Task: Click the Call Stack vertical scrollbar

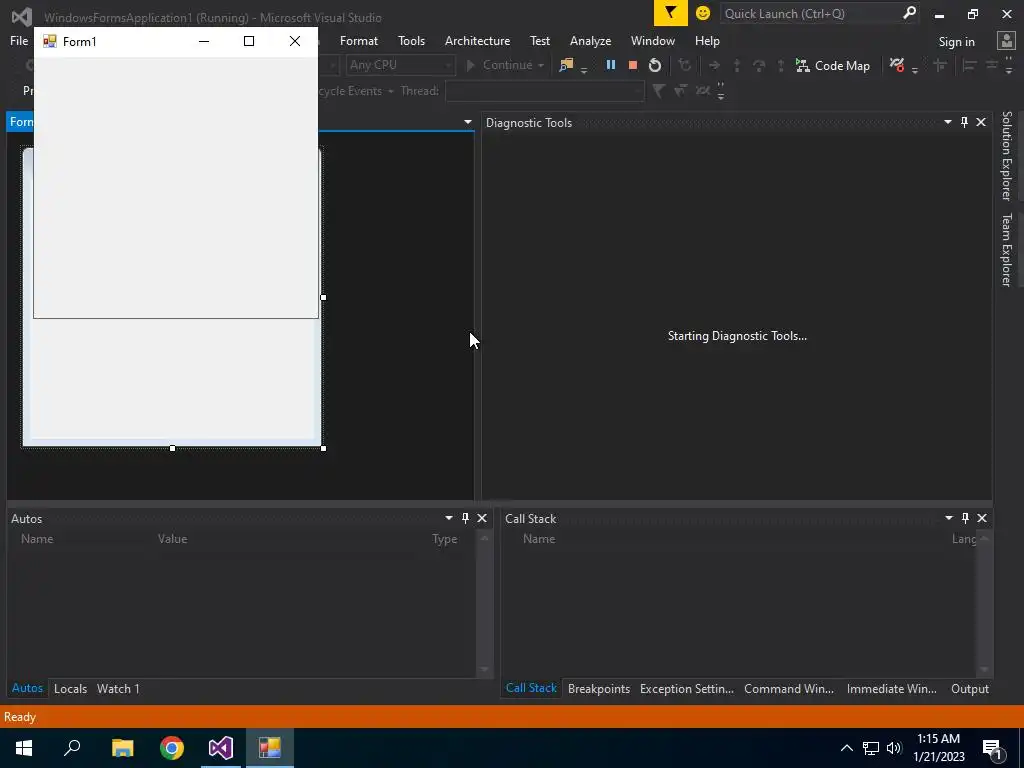Action: click(x=984, y=603)
